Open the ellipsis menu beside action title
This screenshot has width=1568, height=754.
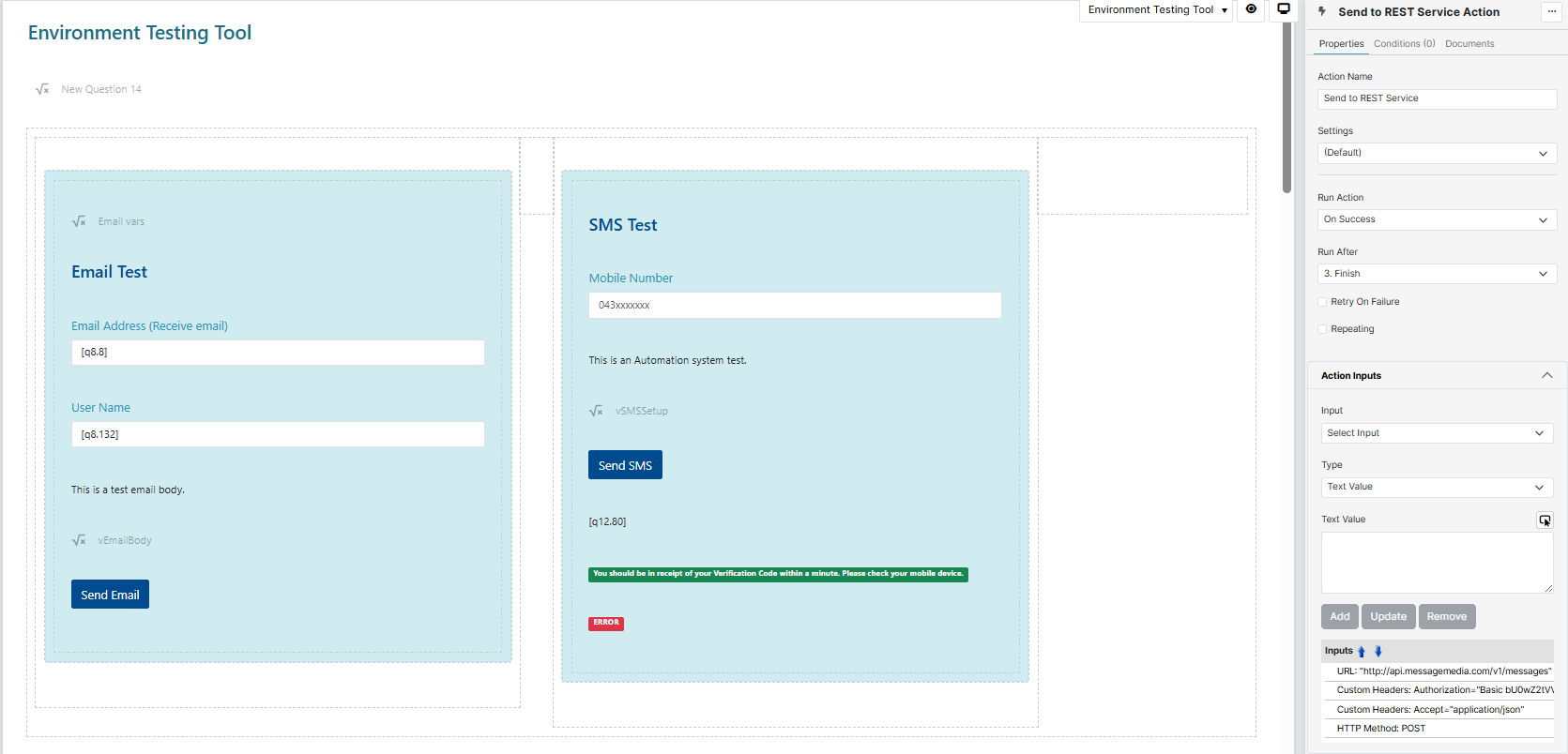(1551, 11)
